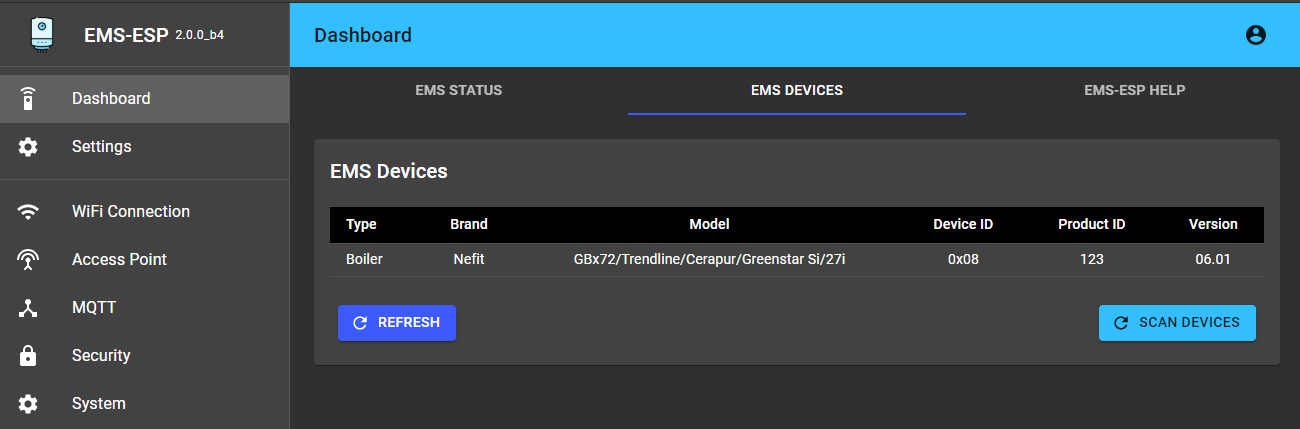Click the EMS-ESP boiler logo icon
Screen dimensions: 1300x429
coord(43,35)
